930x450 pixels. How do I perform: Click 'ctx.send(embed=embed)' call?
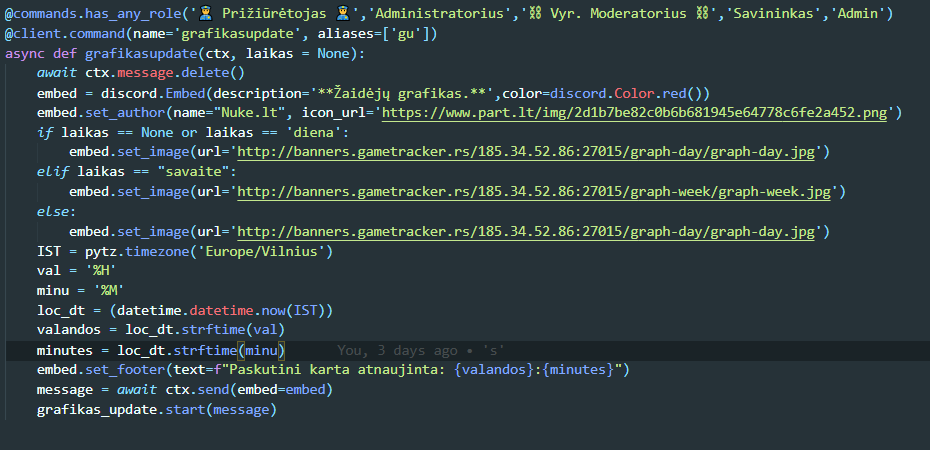[x=249, y=390]
